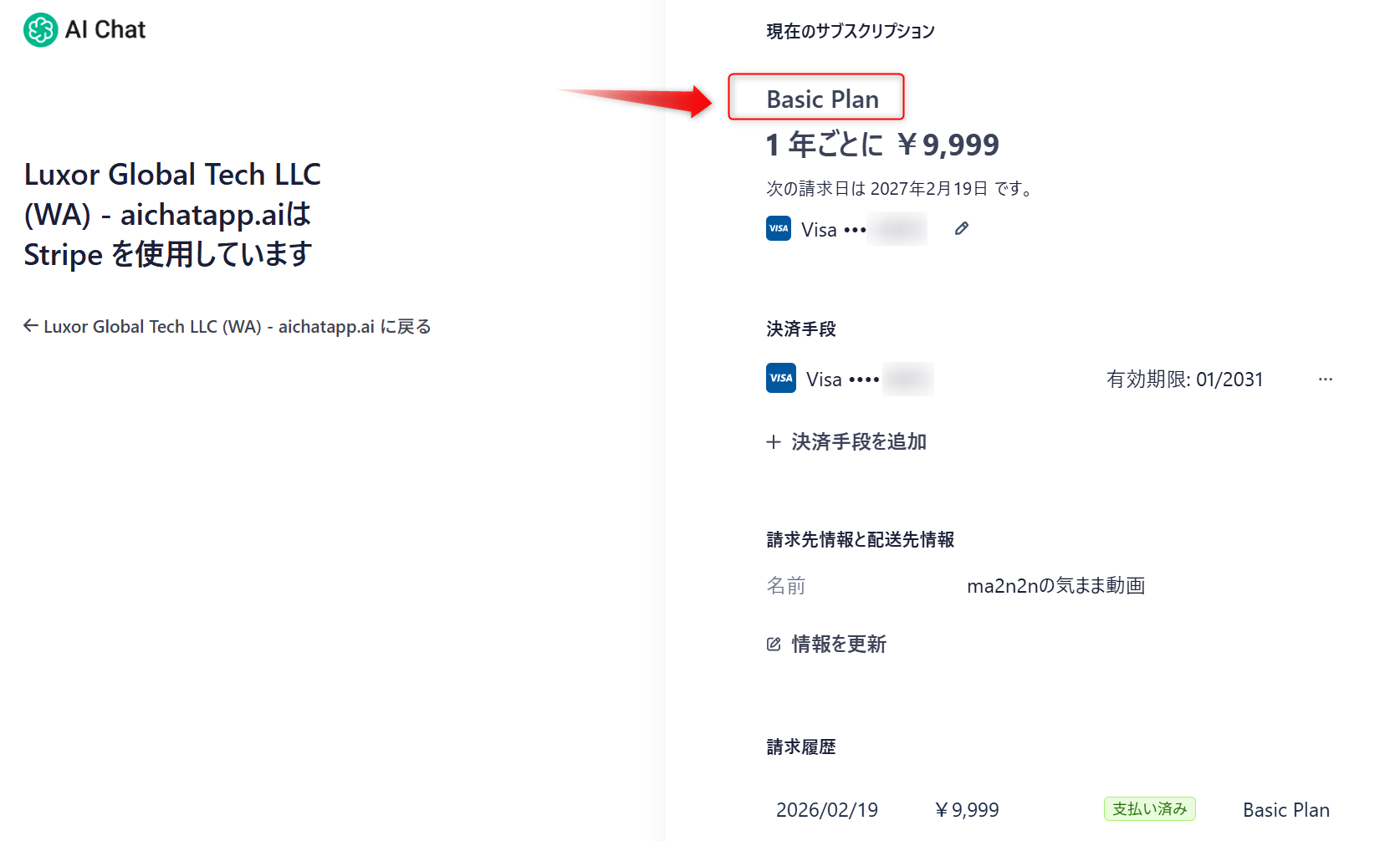Click the Visa card icon under 決済手段
The height and width of the screenshot is (841, 1400).
pos(781,378)
